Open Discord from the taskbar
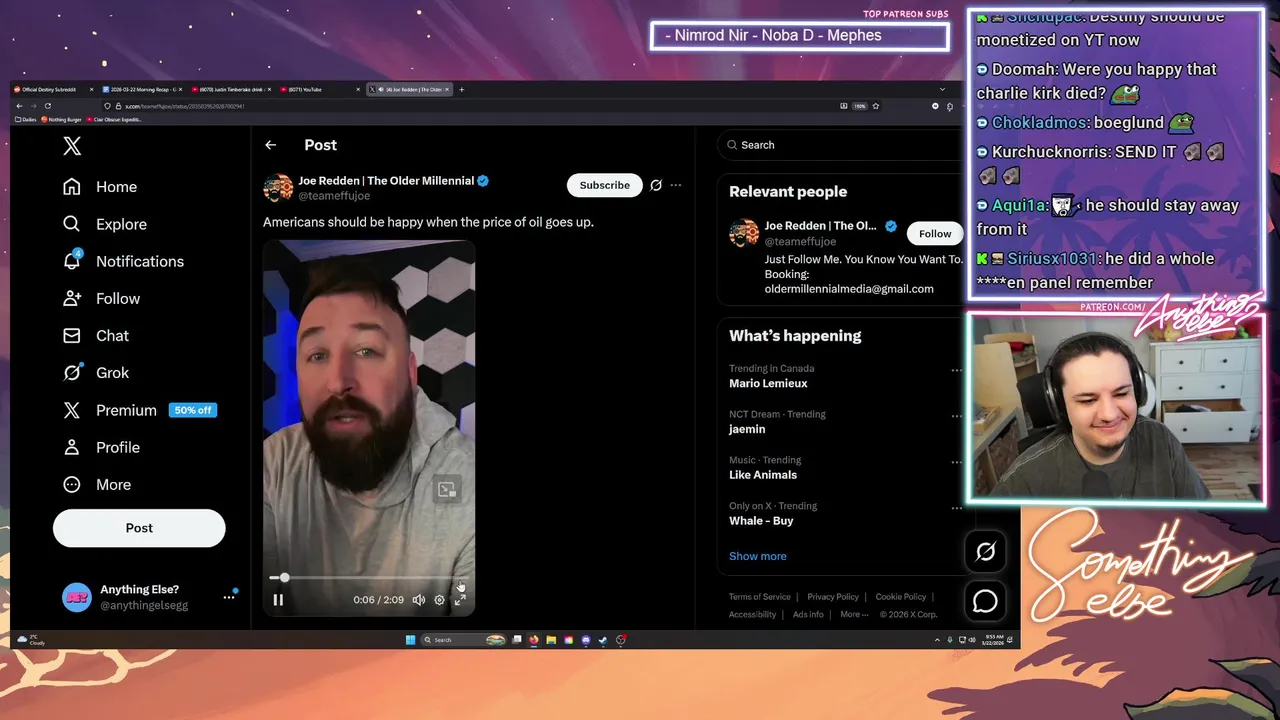The image size is (1280, 720). click(x=586, y=640)
